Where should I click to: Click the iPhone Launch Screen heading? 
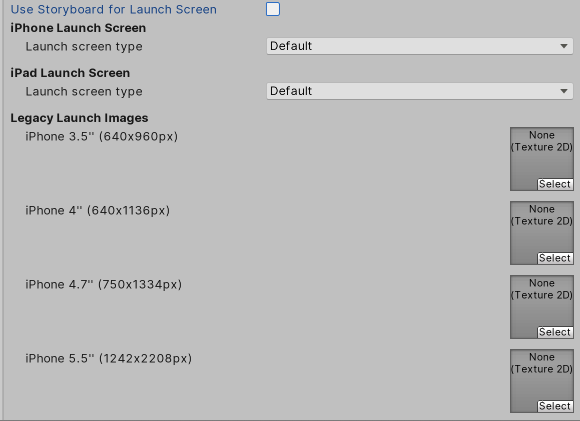pyautogui.click(x=78, y=28)
